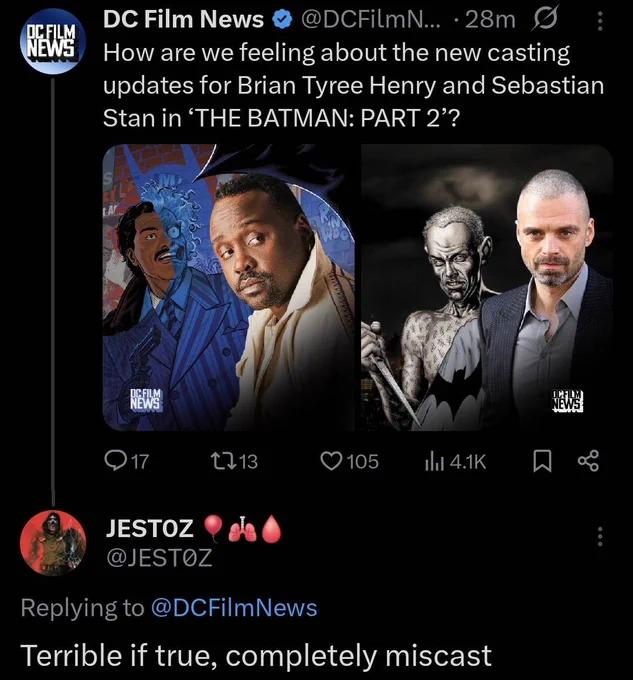Open JESTOZ profile picture
This screenshot has height=680, width=633.
point(53,543)
